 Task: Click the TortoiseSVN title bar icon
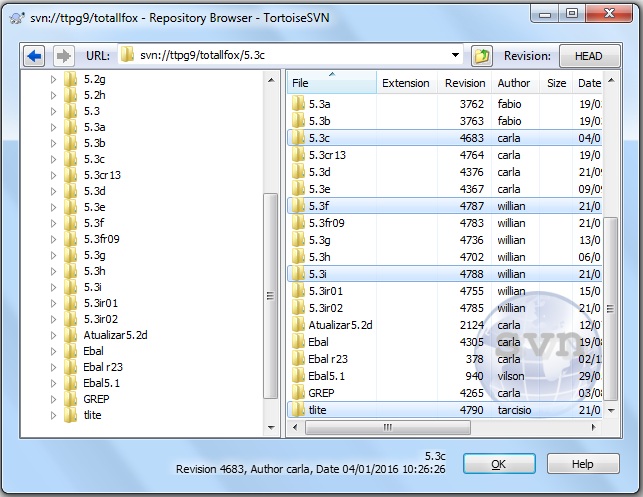click(x=16, y=18)
